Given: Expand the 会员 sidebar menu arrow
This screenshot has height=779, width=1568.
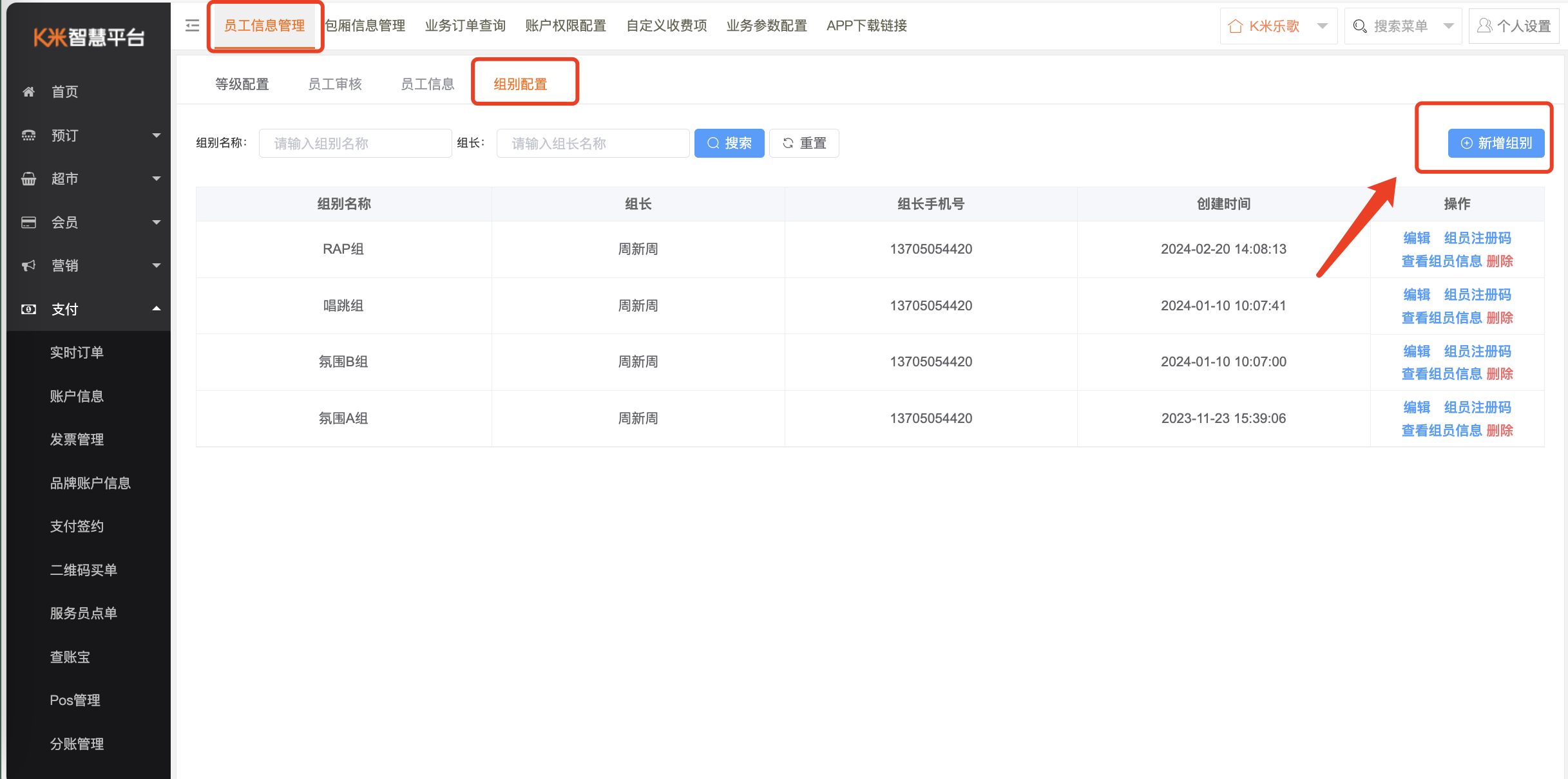Looking at the screenshot, I should (x=156, y=222).
